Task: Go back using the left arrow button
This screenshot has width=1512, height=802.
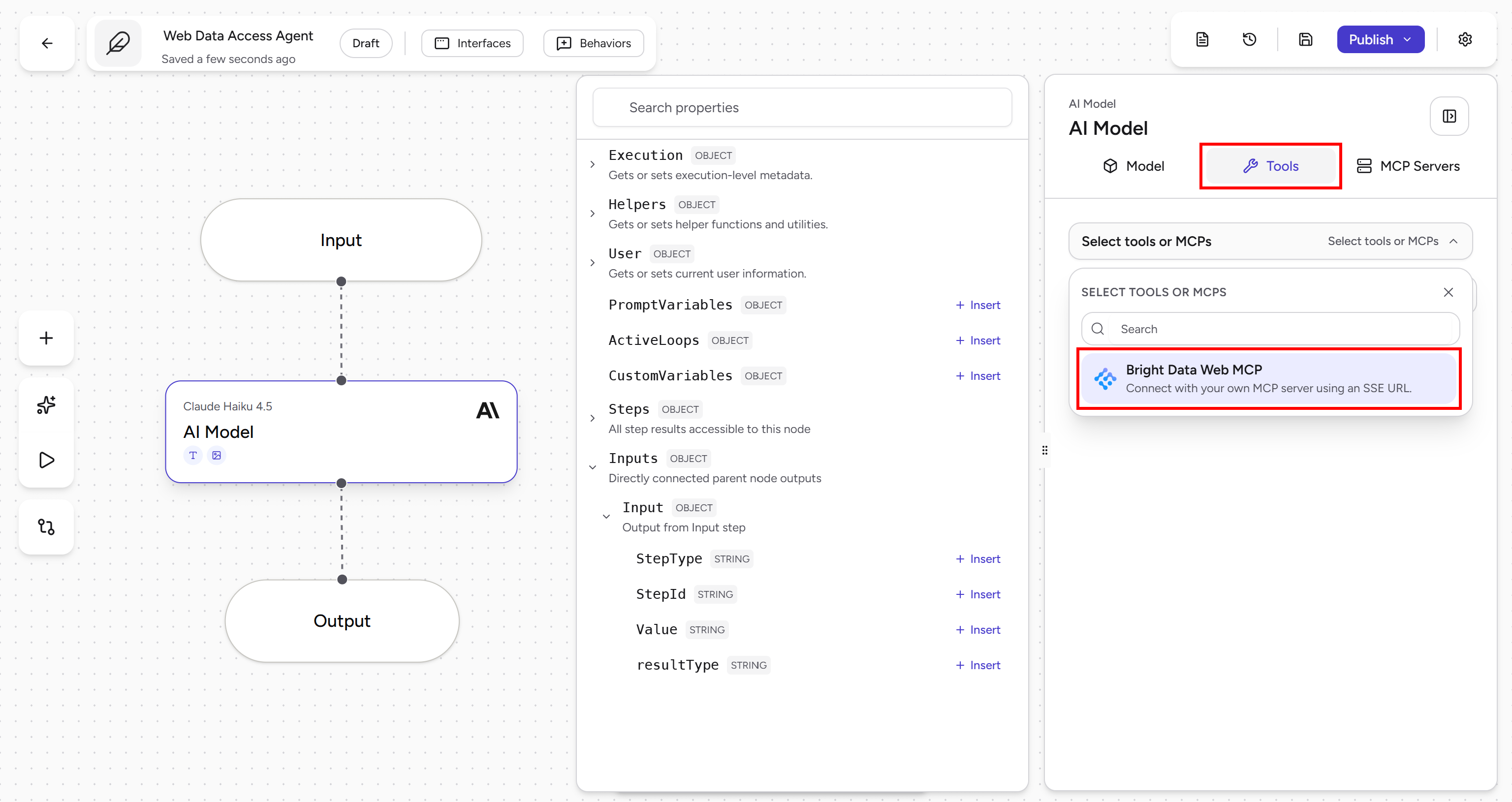Action: 47,43
